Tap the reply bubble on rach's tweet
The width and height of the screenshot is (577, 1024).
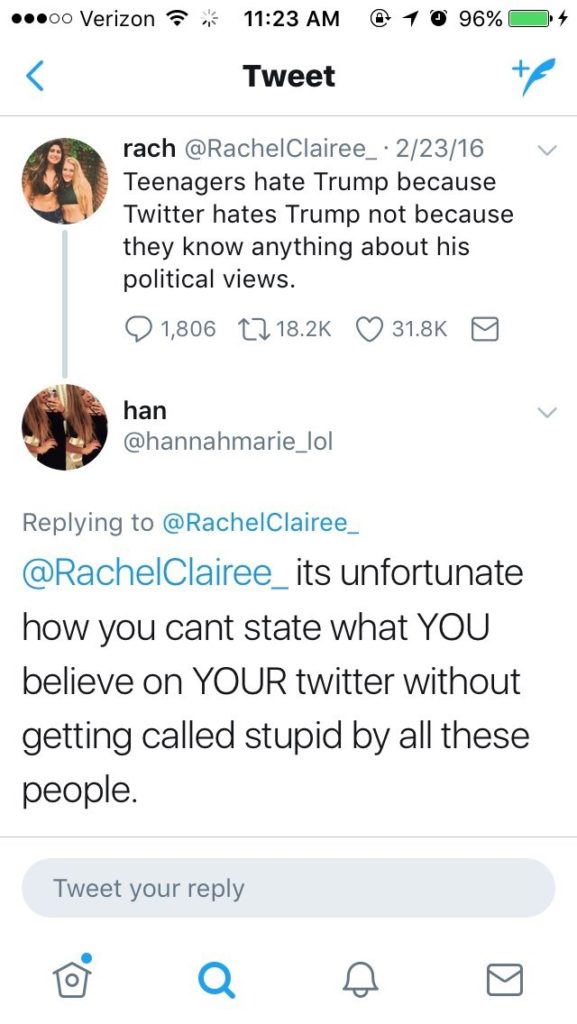tap(136, 328)
